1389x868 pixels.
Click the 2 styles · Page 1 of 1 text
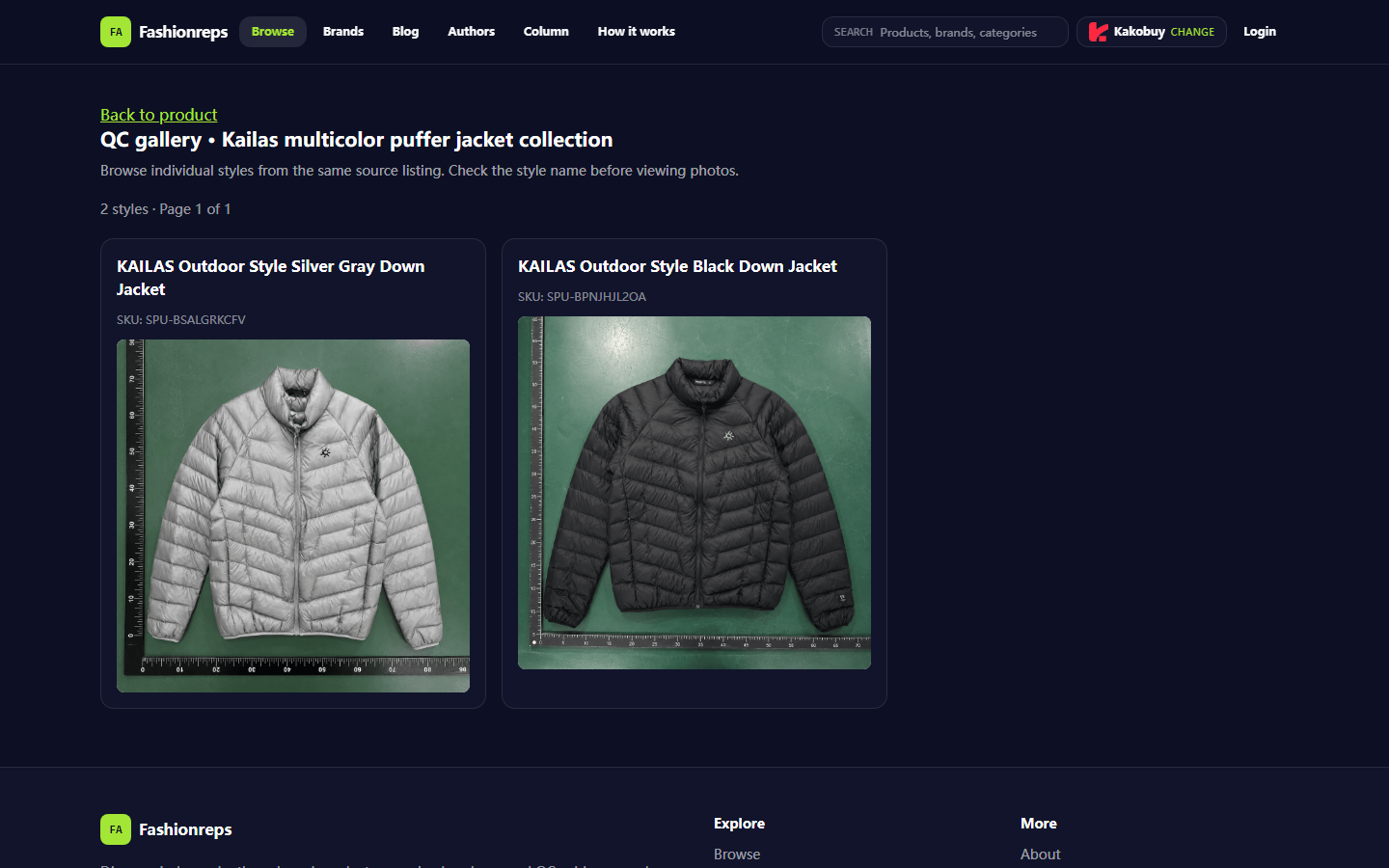[166, 209]
